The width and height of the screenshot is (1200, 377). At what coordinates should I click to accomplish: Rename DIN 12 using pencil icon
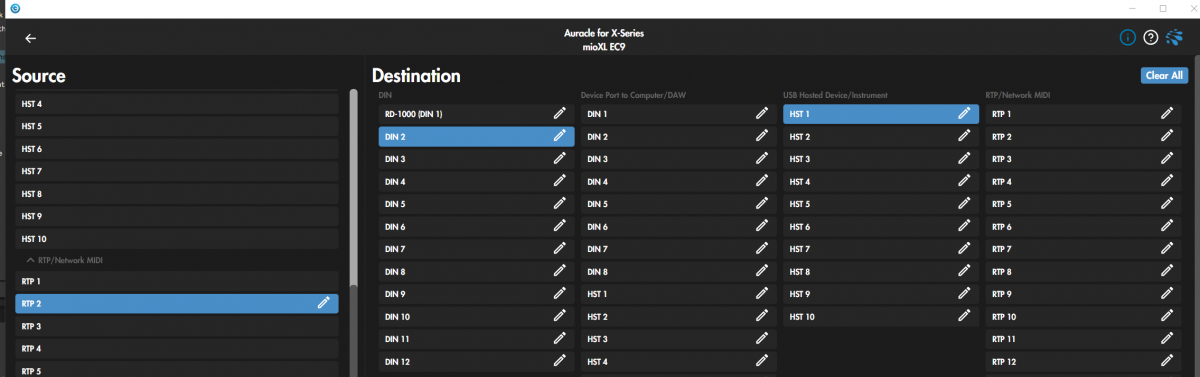tap(560, 362)
